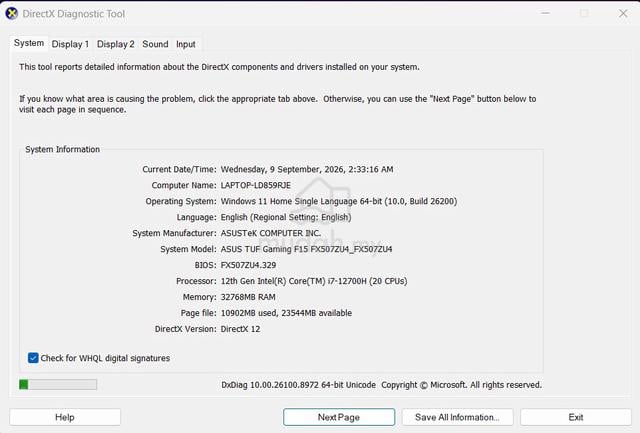This screenshot has width=640, height=433.
Task: Click the i7-12700H processor value
Action: pos(314,281)
